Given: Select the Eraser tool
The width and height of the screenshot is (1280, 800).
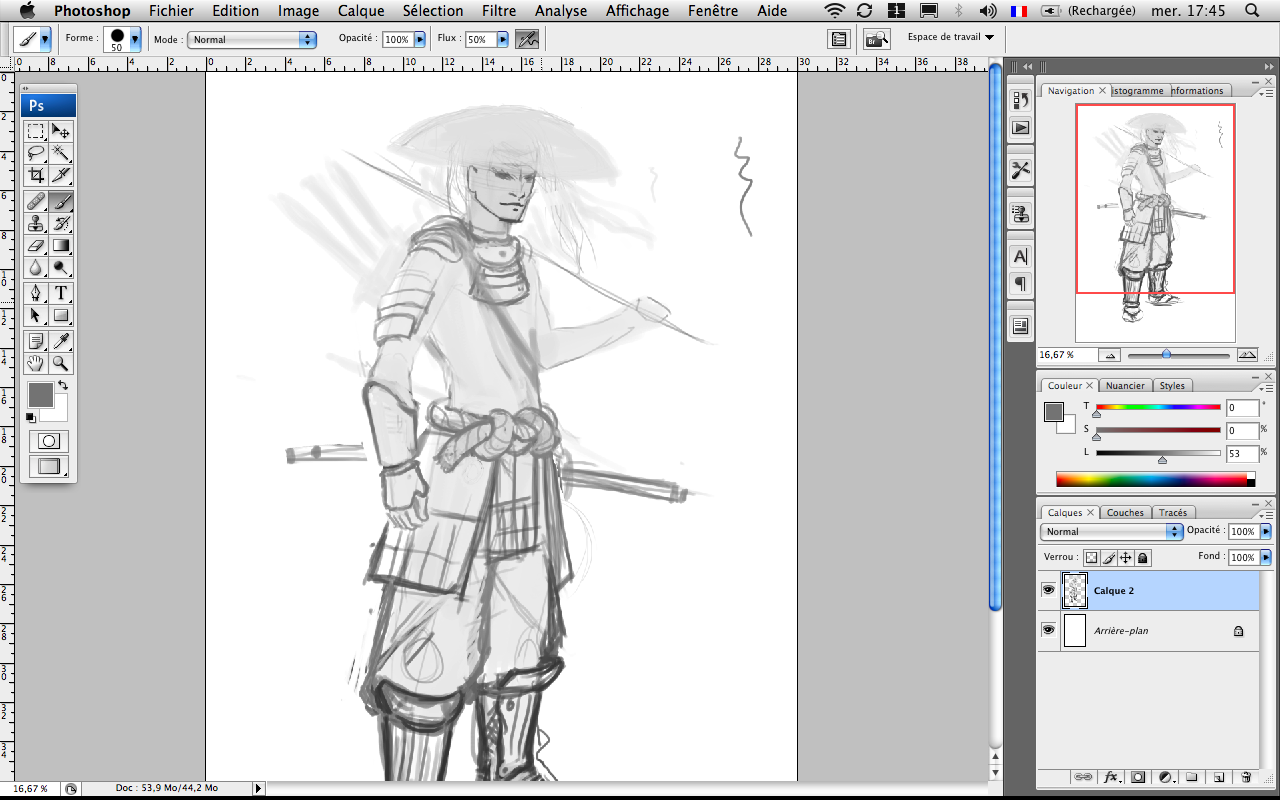Looking at the screenshot, I should point(36,245).
